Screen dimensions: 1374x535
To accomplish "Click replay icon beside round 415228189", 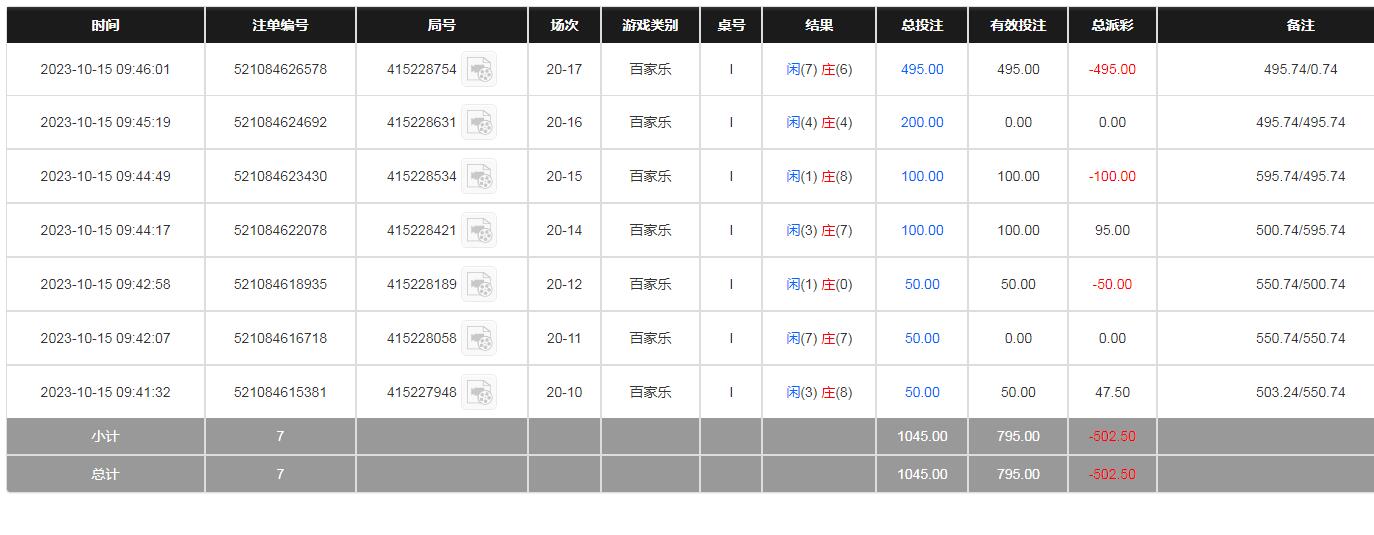I will (480, 285).
